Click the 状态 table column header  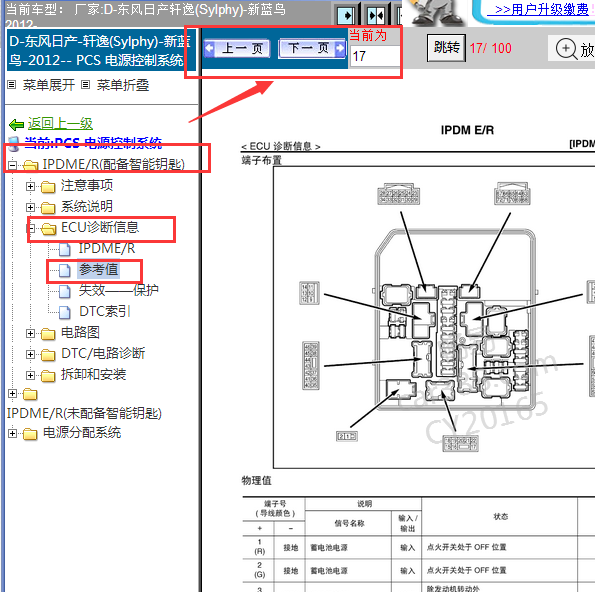coord(501,516)
